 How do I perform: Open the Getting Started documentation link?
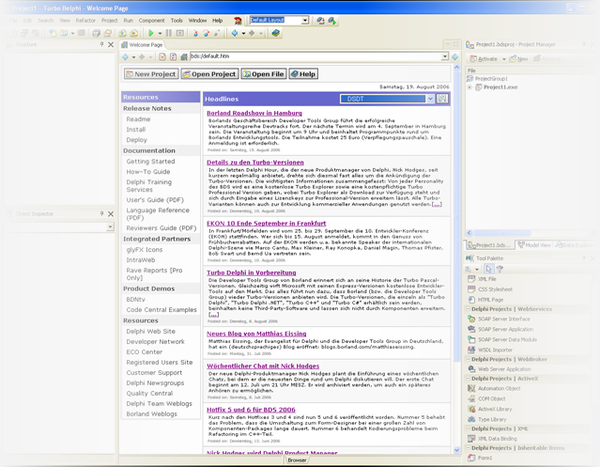[151, 162]
